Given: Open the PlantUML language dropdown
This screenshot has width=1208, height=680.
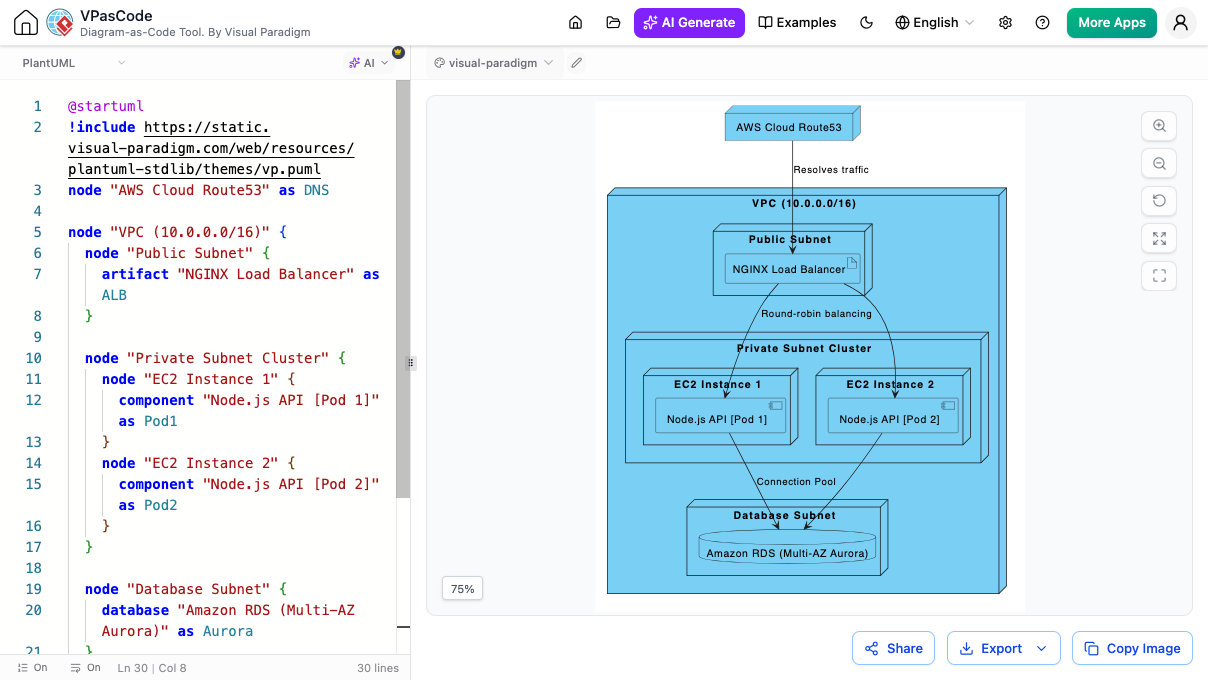Looking at the screenshot, I should pyautogui.click(x=74, y=63).
